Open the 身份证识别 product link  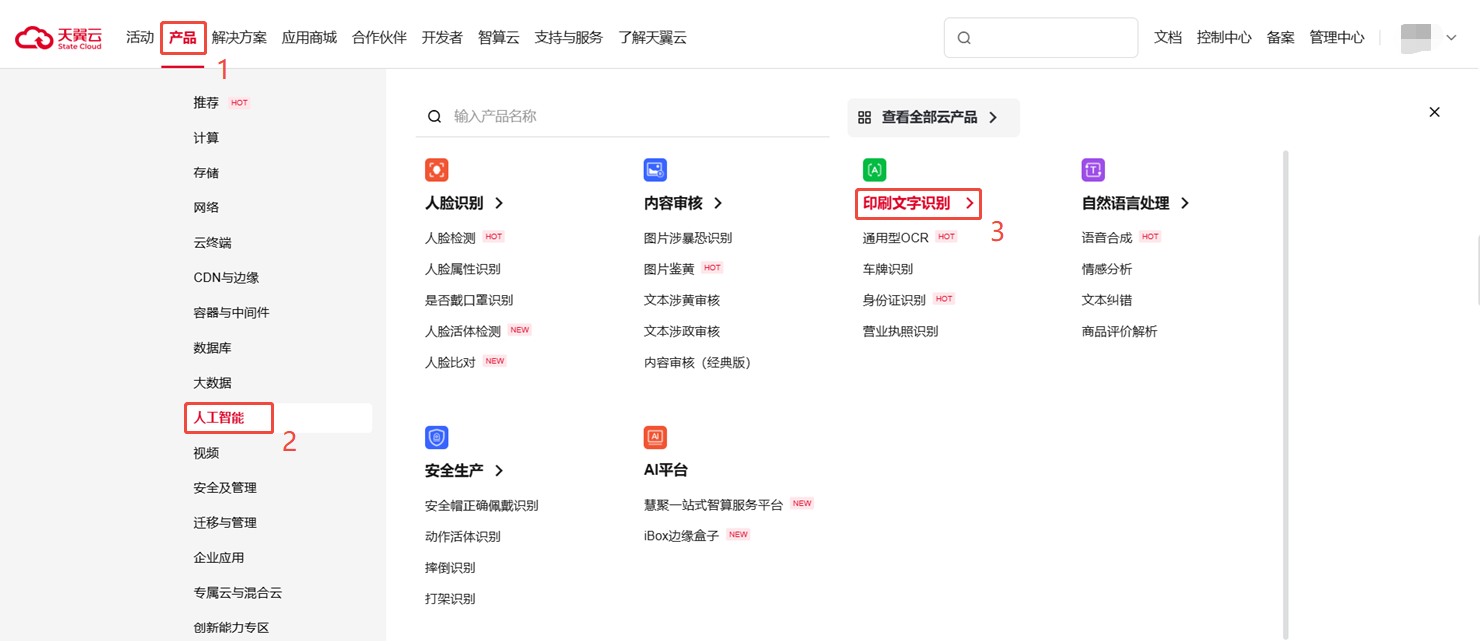point(895,300)
